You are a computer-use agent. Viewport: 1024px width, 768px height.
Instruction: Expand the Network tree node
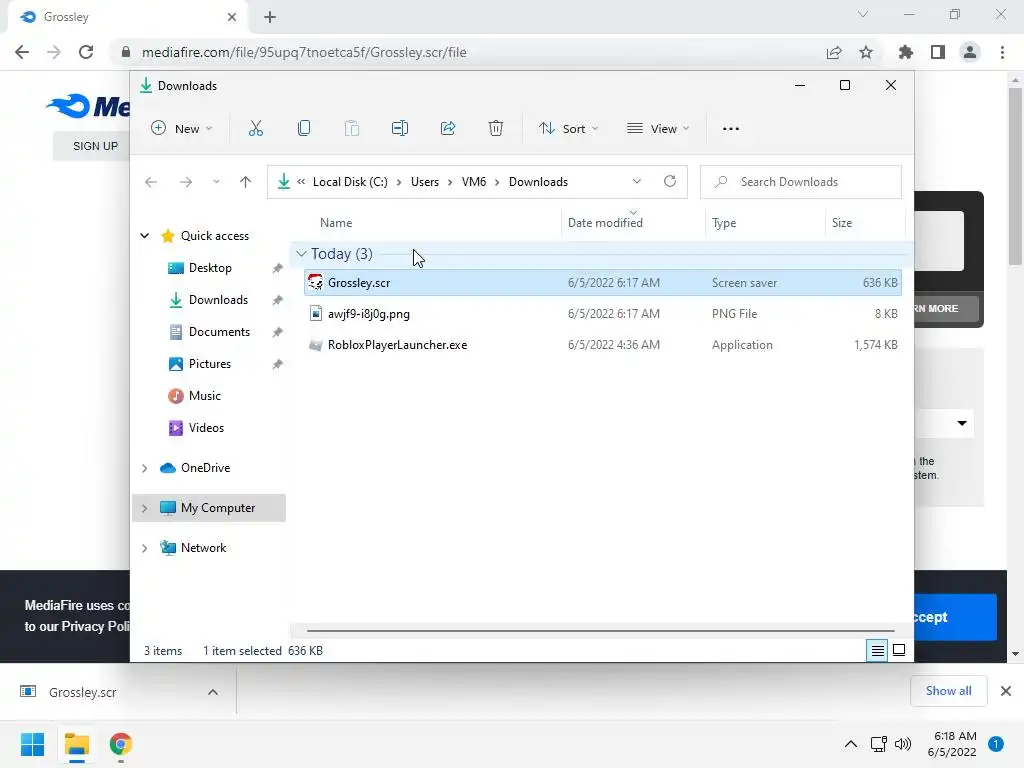tap(145, 548)
